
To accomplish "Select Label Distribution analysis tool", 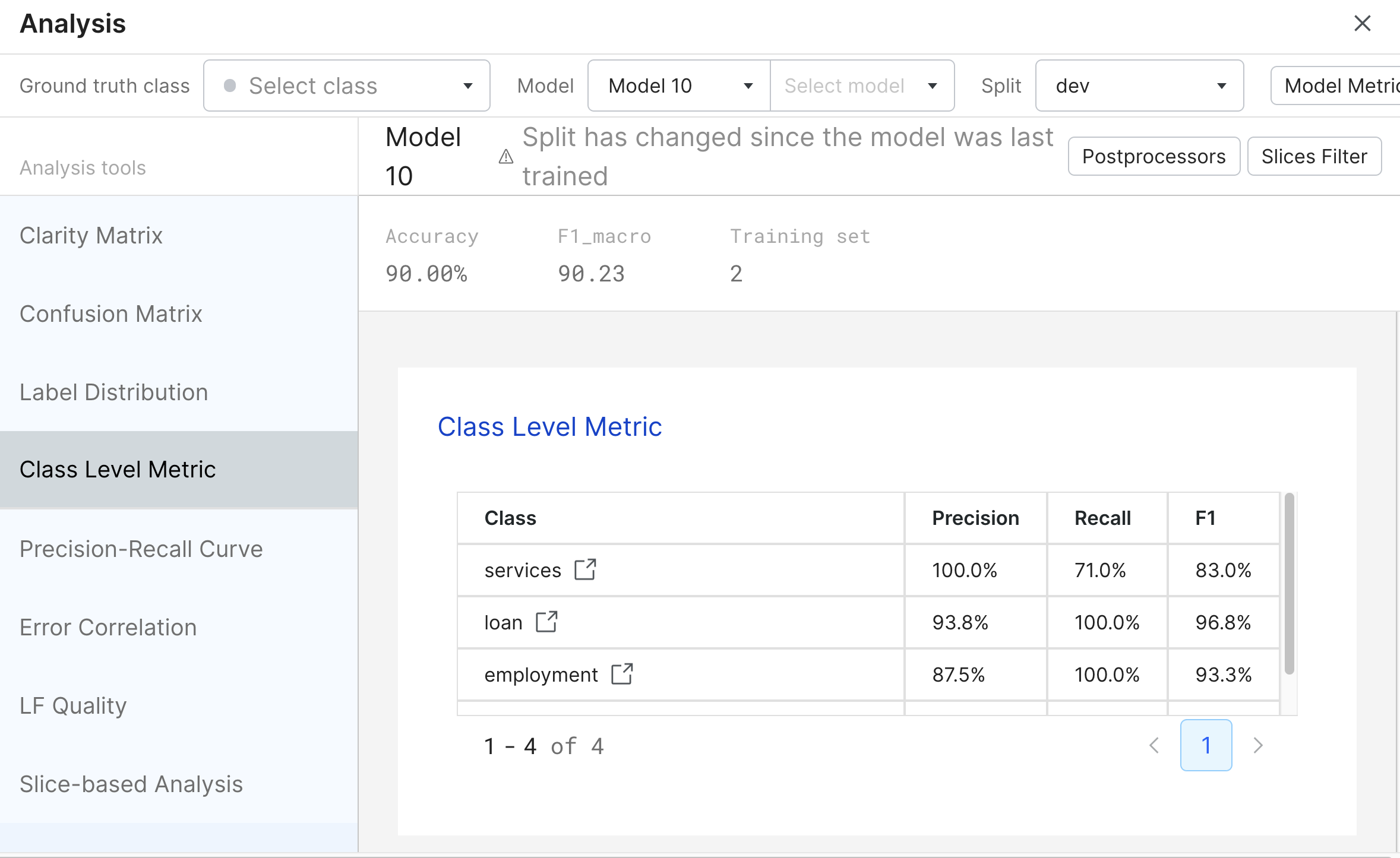I will [x=179, y=392].
